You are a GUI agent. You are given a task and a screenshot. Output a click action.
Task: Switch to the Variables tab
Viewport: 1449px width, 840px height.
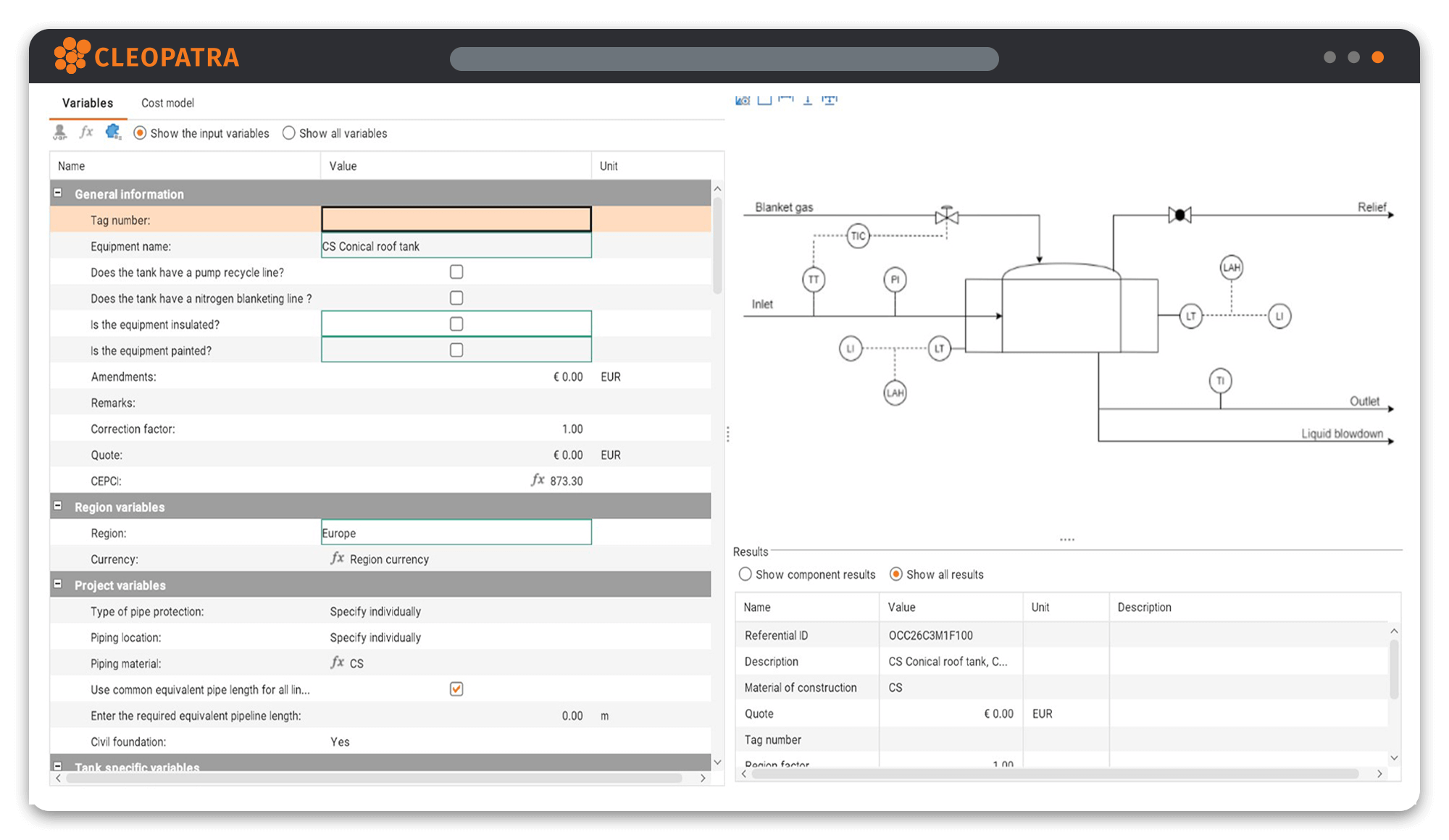(x=88, y=102)
